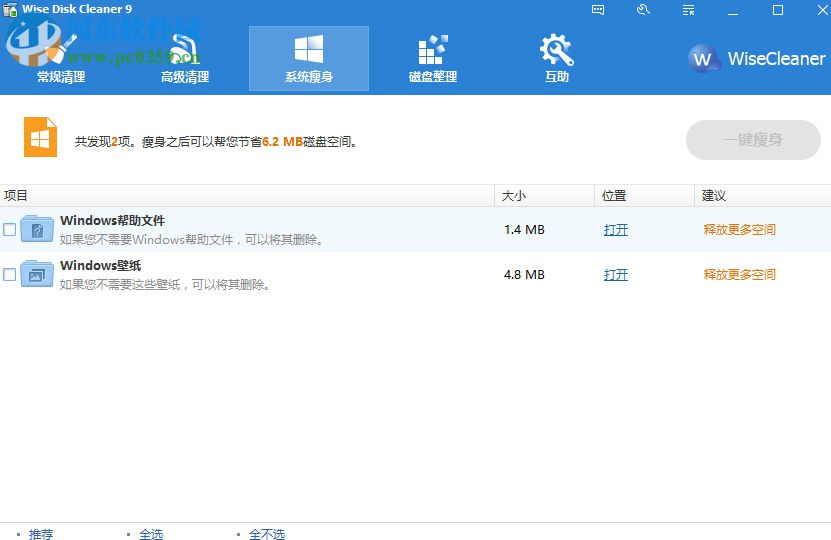The width and height of the screenshot is (831, 540).
Task: Click the WiseCleaner logo
Action: (x=757, y=58)
